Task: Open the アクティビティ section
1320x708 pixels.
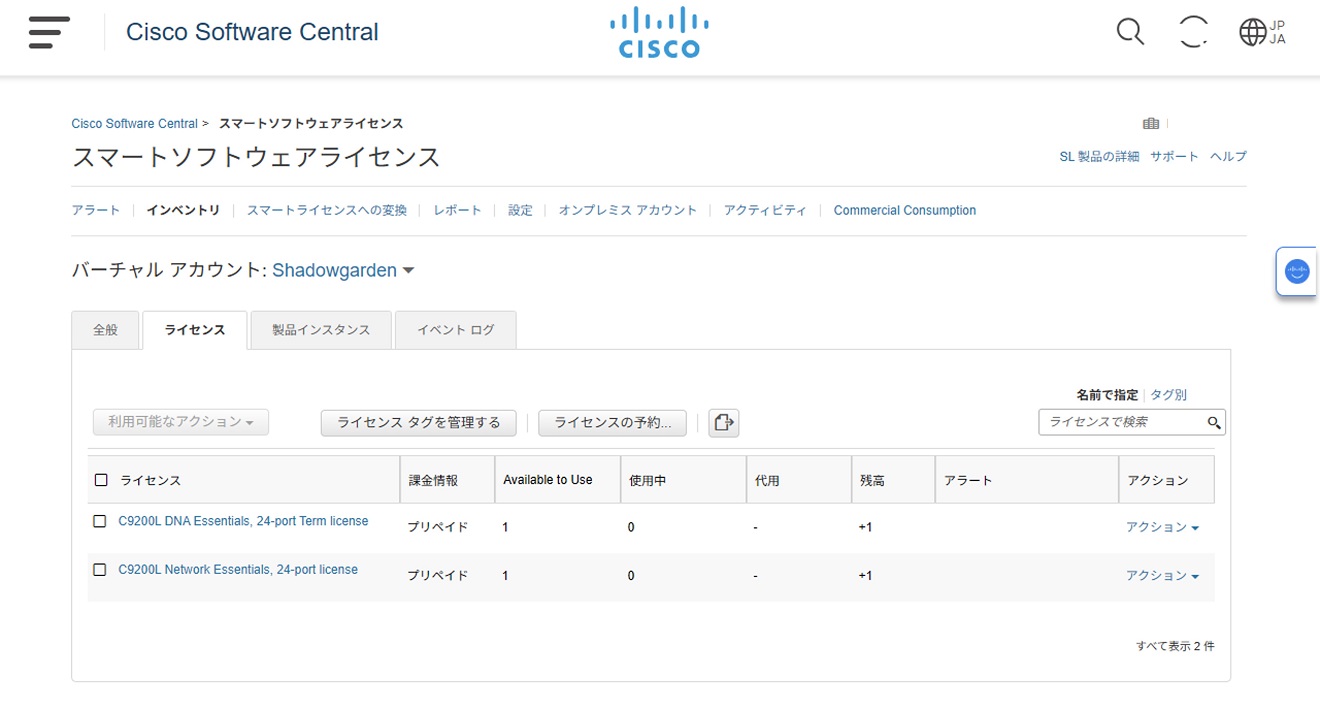Action: click(765, 210)
